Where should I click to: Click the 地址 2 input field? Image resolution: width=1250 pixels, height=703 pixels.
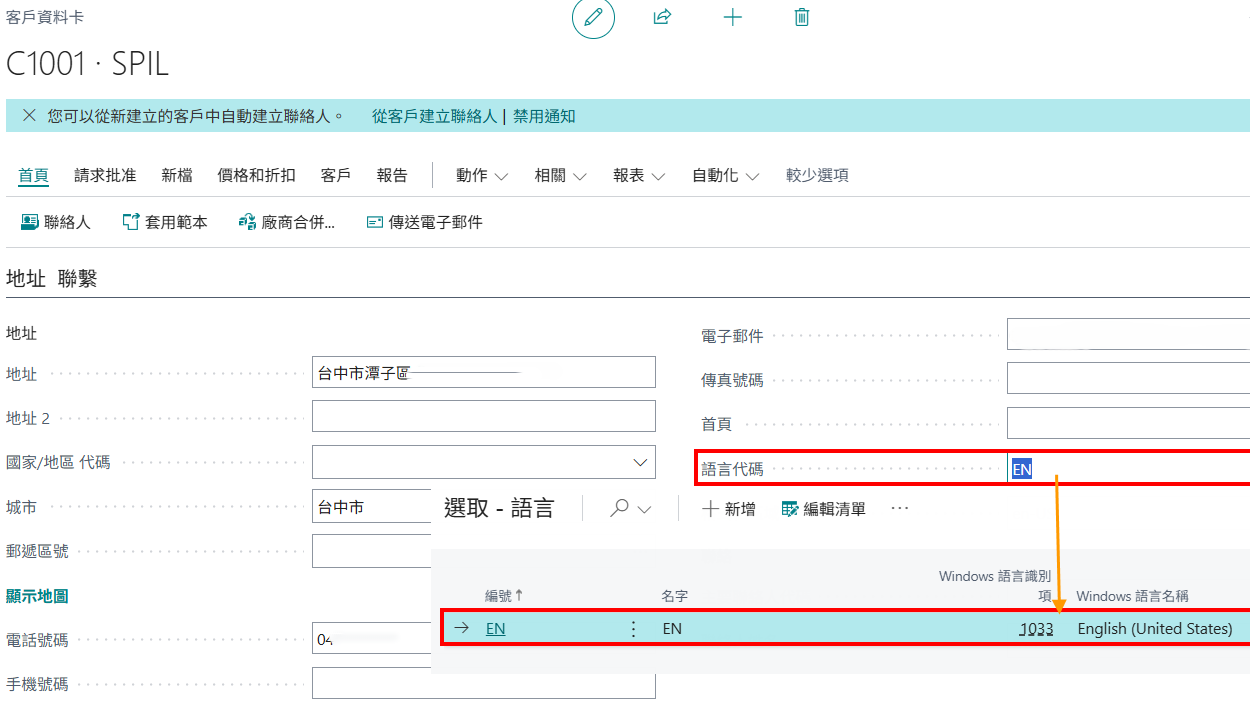pyautogui.click(x=484, y=416)
